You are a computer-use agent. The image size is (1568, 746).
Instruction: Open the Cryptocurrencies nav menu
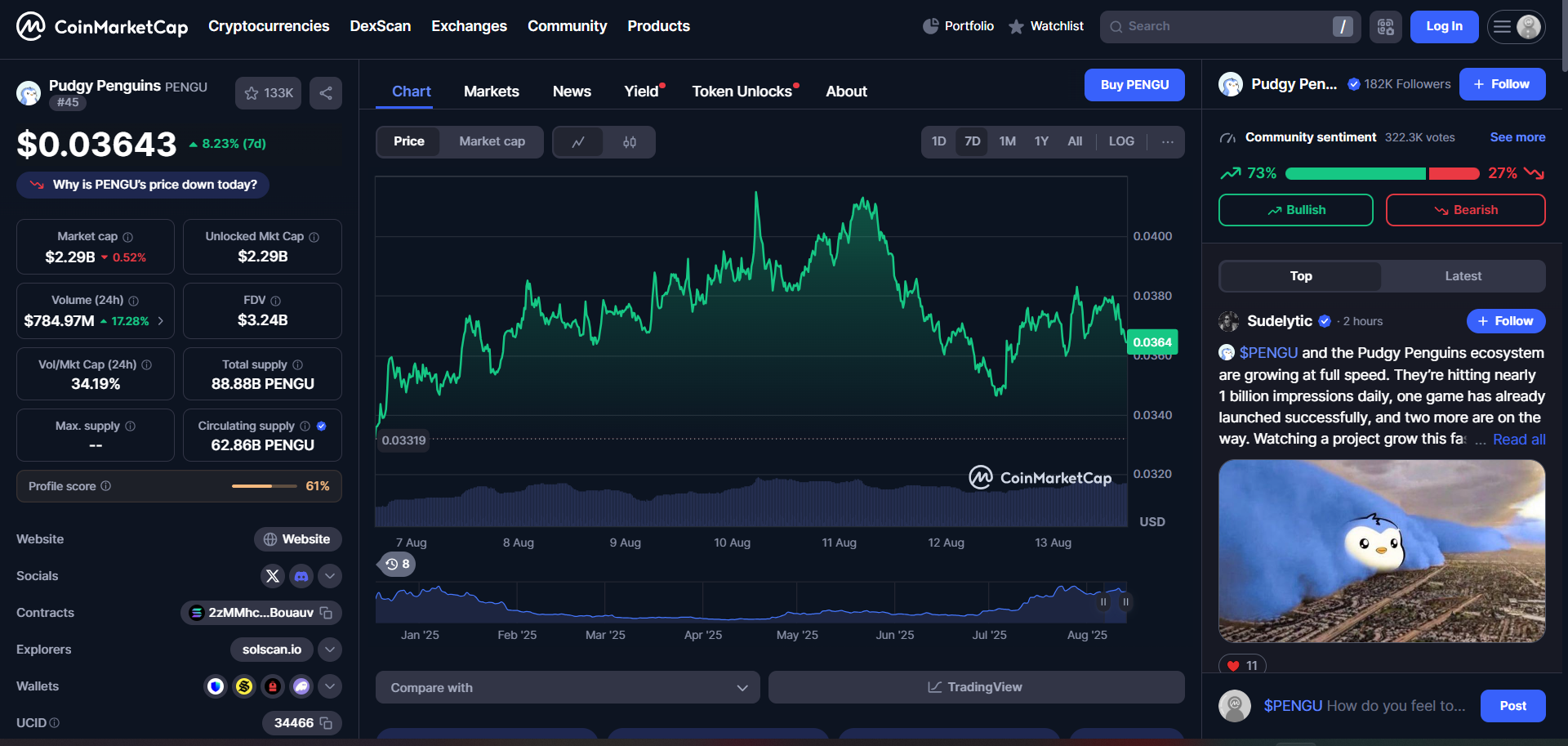click(x=269, y=26)
